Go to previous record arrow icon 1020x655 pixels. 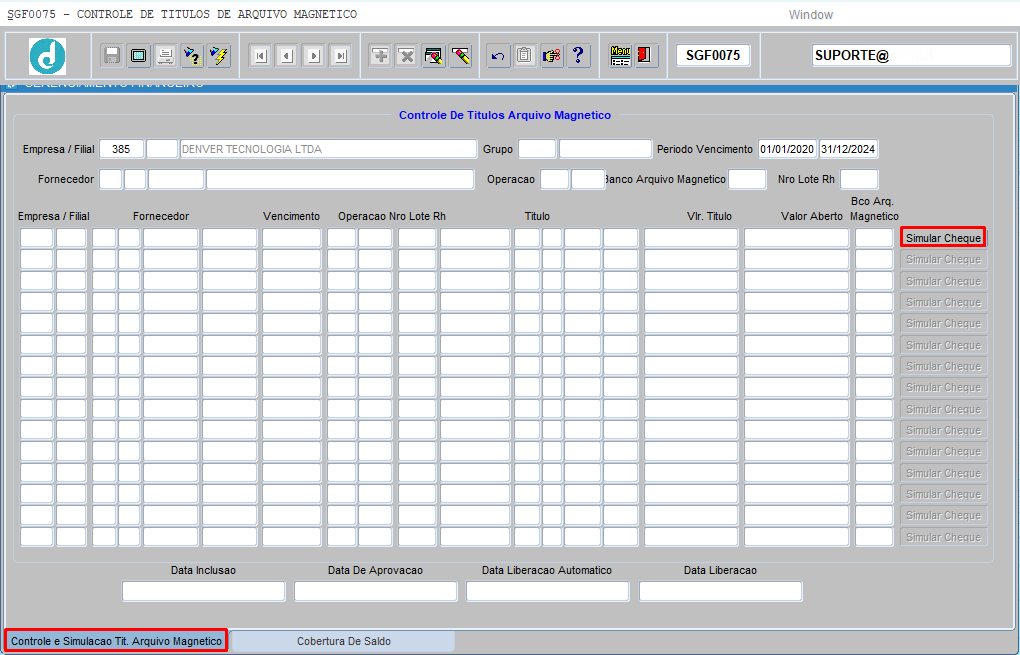[x=287, y=56]
